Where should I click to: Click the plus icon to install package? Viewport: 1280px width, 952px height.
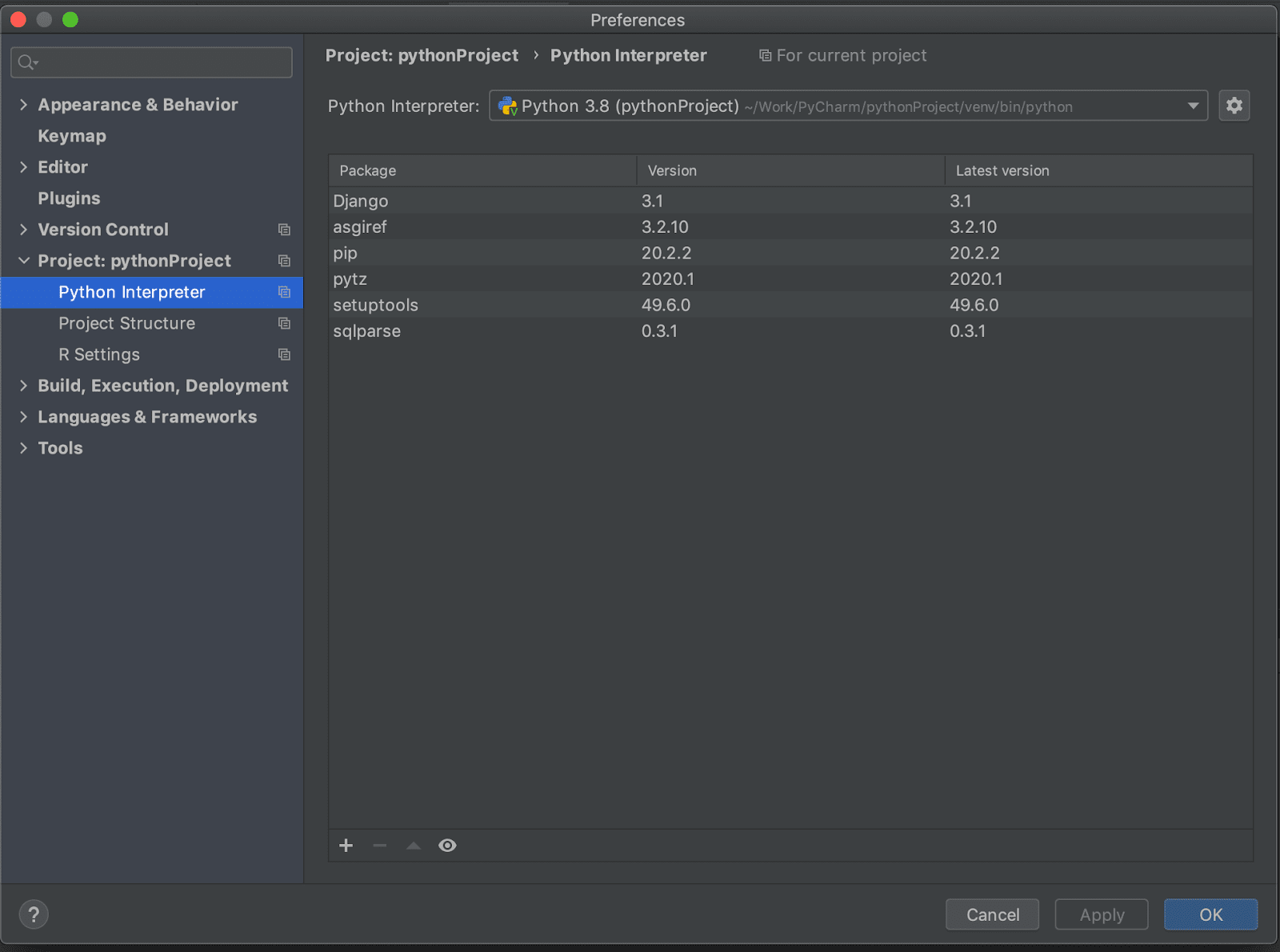[x=346, y=846]
